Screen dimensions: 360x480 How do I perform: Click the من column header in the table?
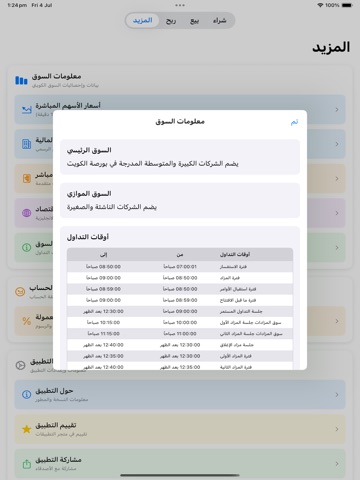[180, 255]
